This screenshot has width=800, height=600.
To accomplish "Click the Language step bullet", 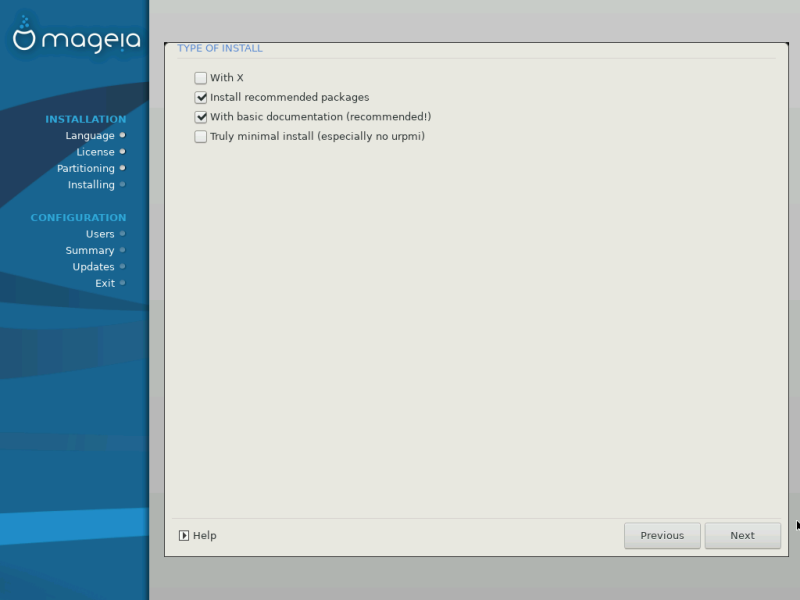I will coord(122,135).
